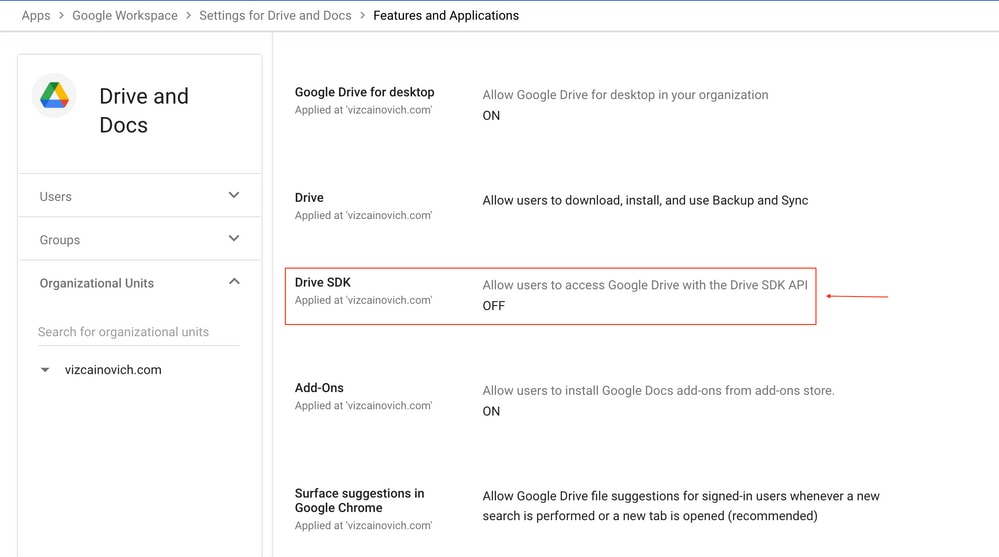Click 'Applied at' note under Drive SDK
This screenshot has width=999, height=557.
pyautogui.click(x=363, y=300)
